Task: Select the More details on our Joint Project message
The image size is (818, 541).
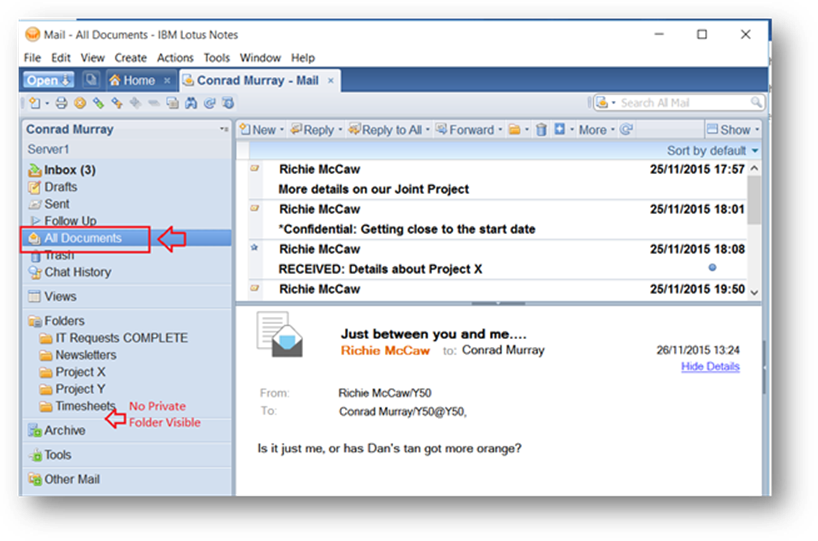Action: tap(498, 179)
